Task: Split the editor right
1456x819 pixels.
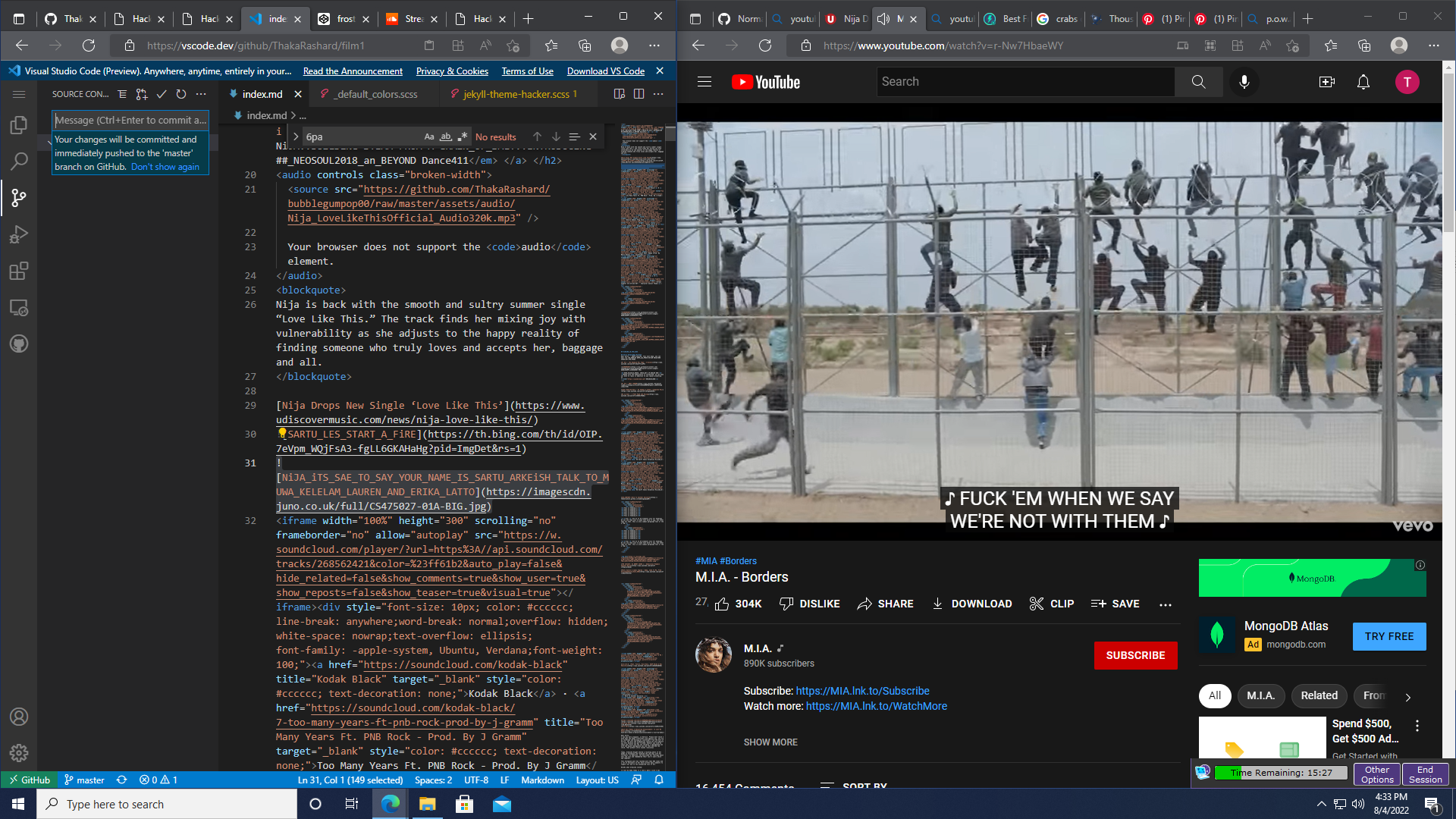Action: pos(639,94)
